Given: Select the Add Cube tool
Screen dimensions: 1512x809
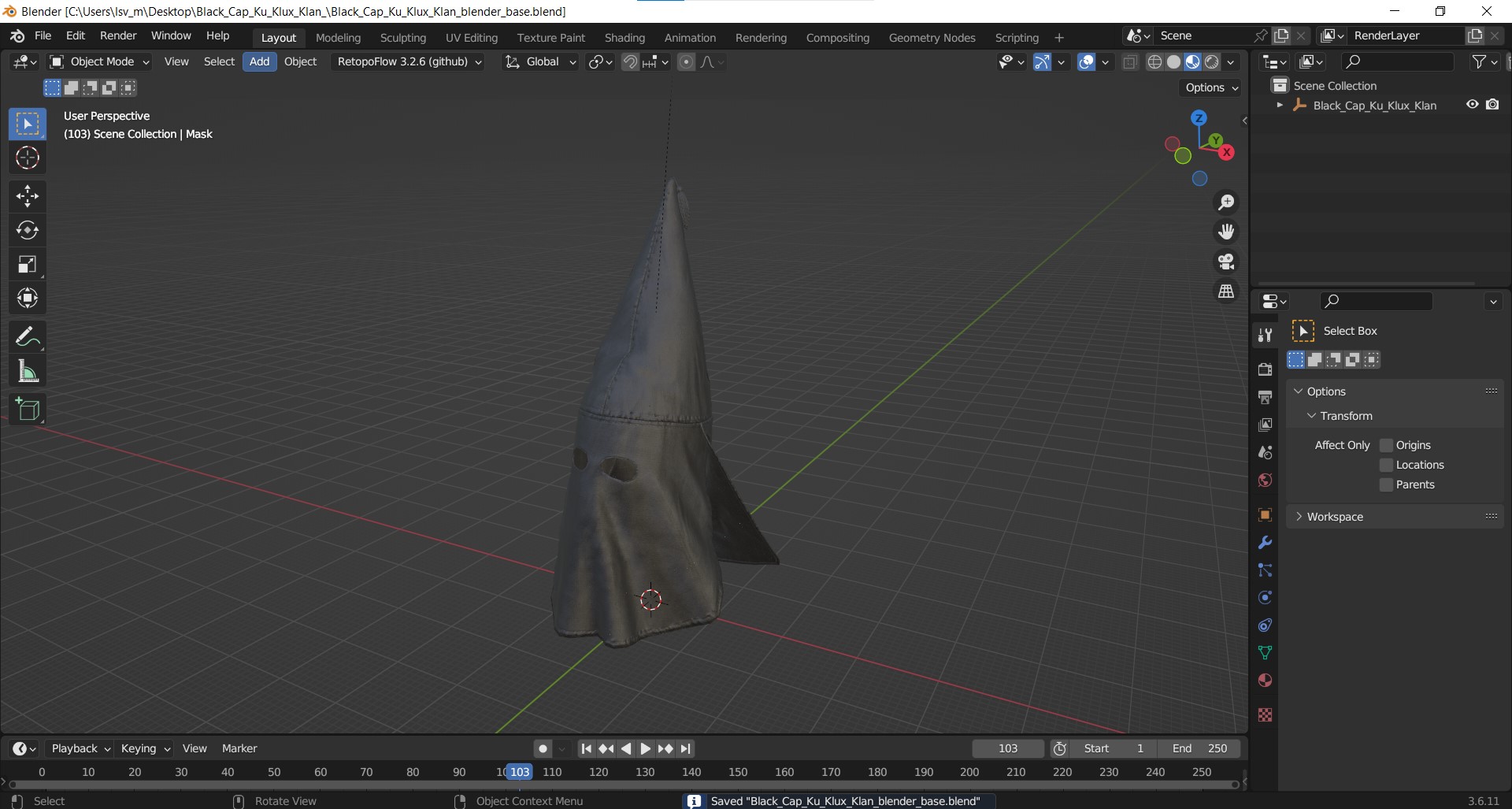Looking at the screenshot, I should pyautogui.click(x=28, y=410).
